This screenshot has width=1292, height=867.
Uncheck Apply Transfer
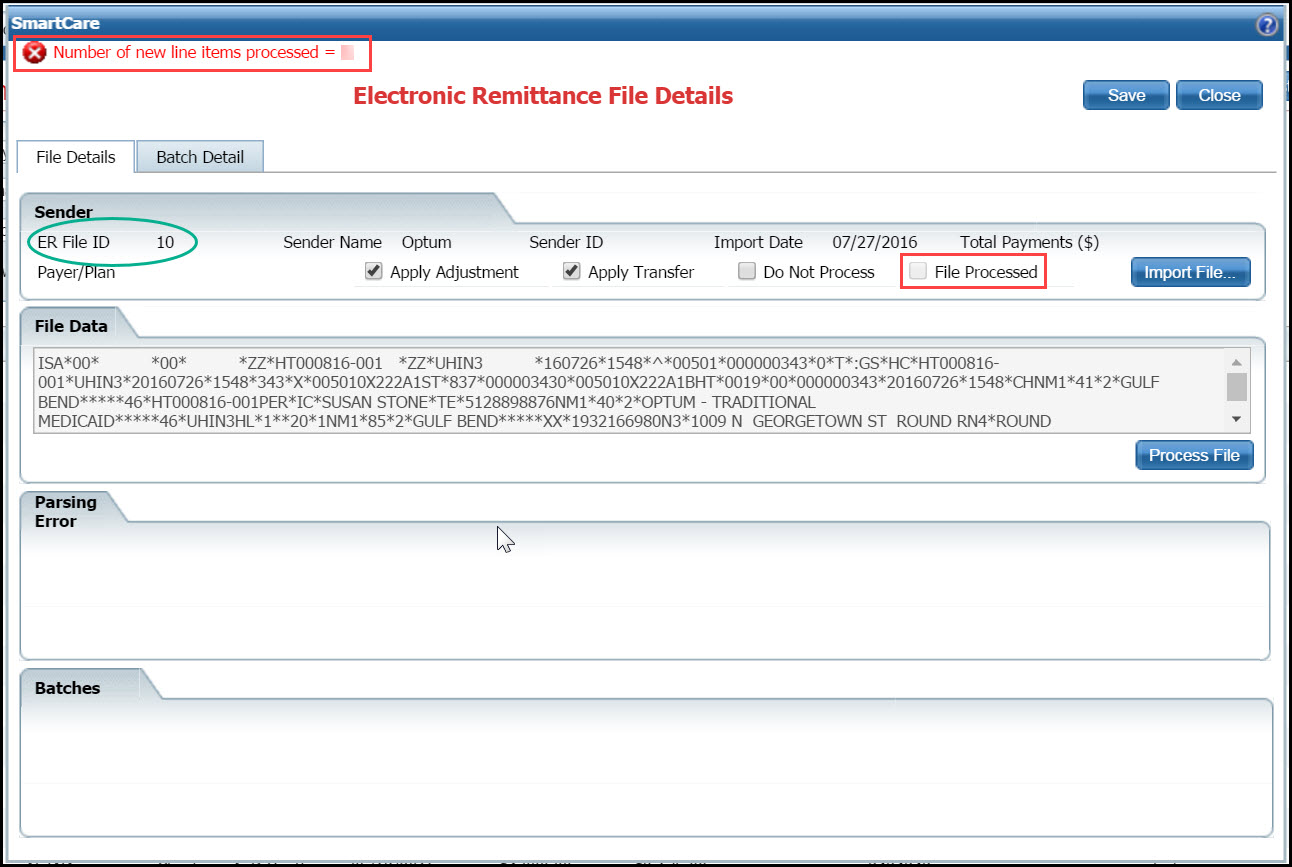[x=571, y=271]
